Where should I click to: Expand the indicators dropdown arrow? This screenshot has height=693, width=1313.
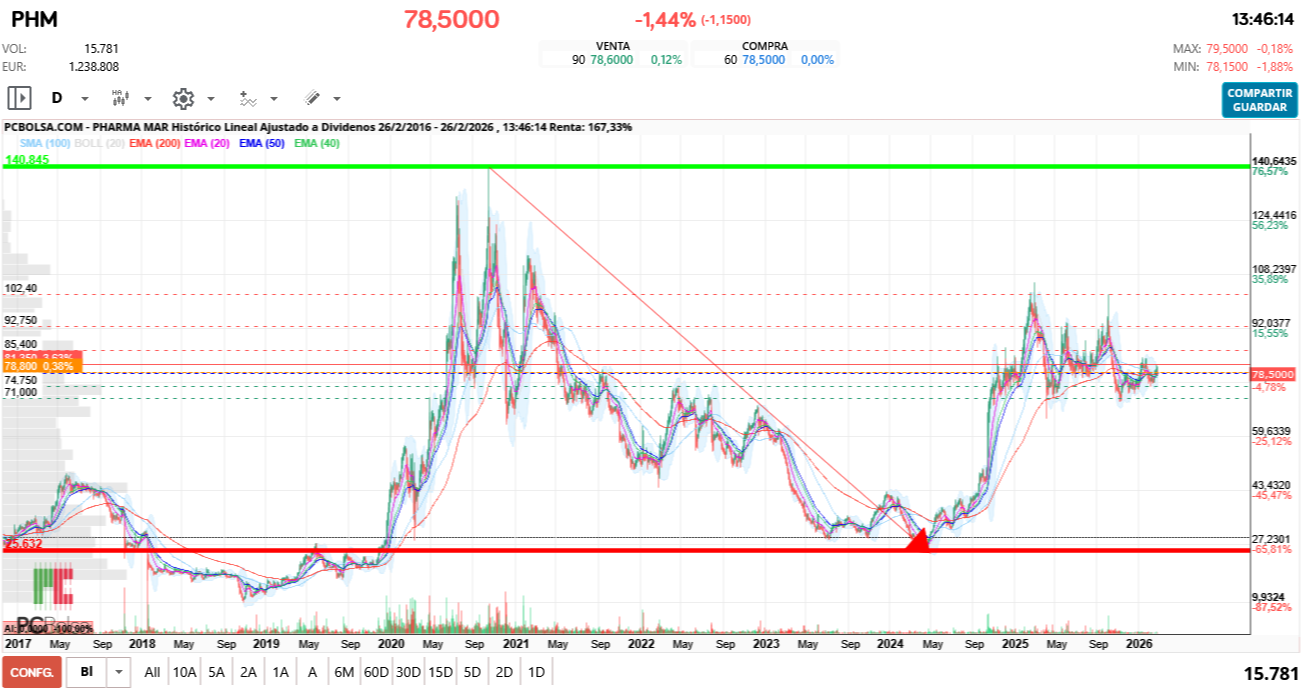[x=274, y=99]
